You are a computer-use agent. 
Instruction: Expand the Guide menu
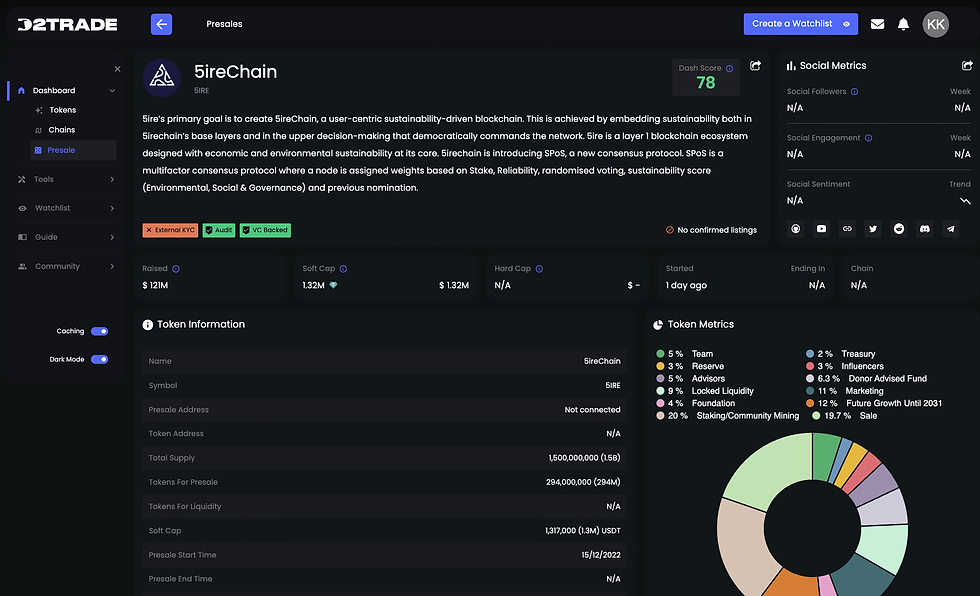(66, 237)
